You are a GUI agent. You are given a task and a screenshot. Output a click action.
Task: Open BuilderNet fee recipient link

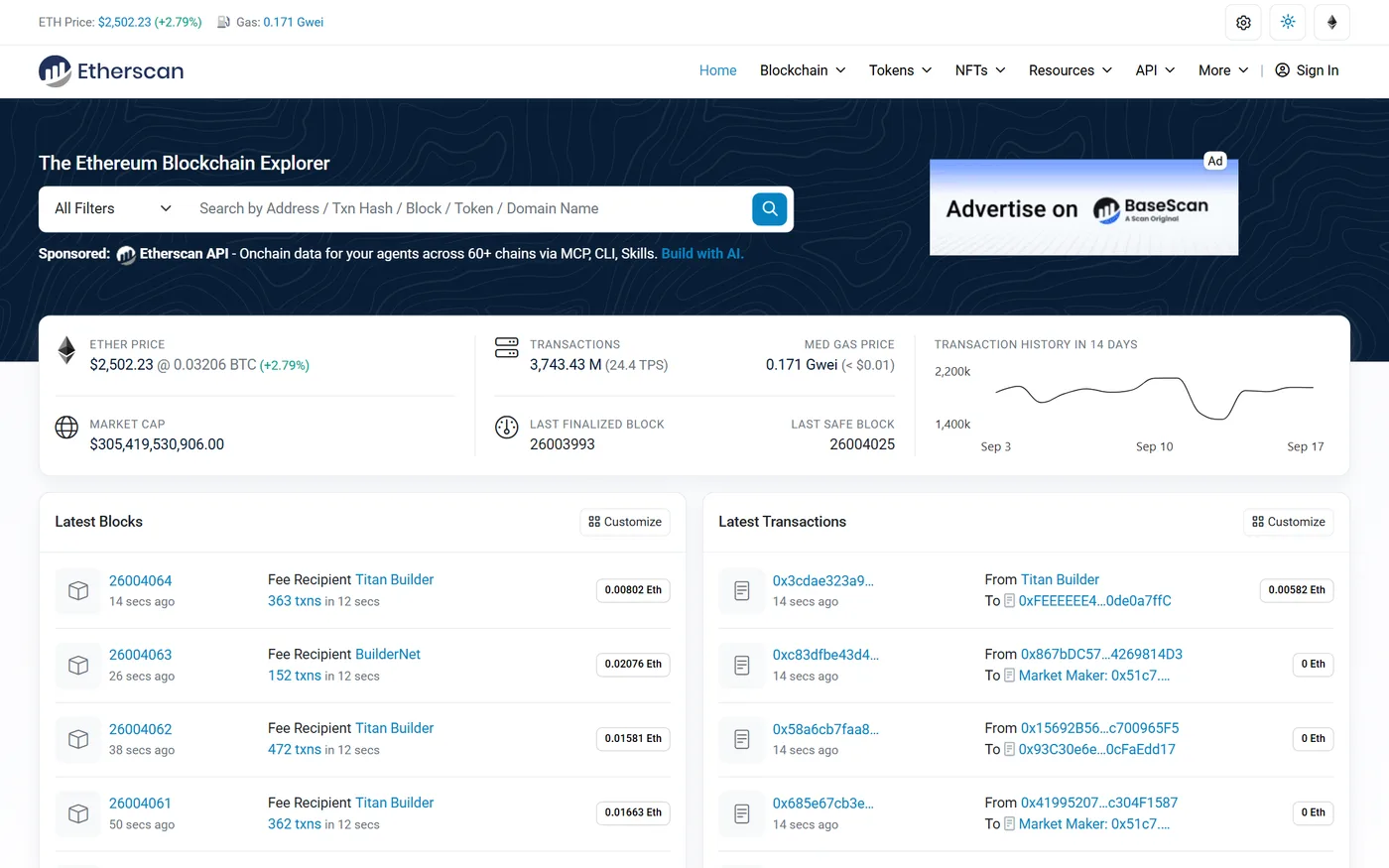pos(388,654)
